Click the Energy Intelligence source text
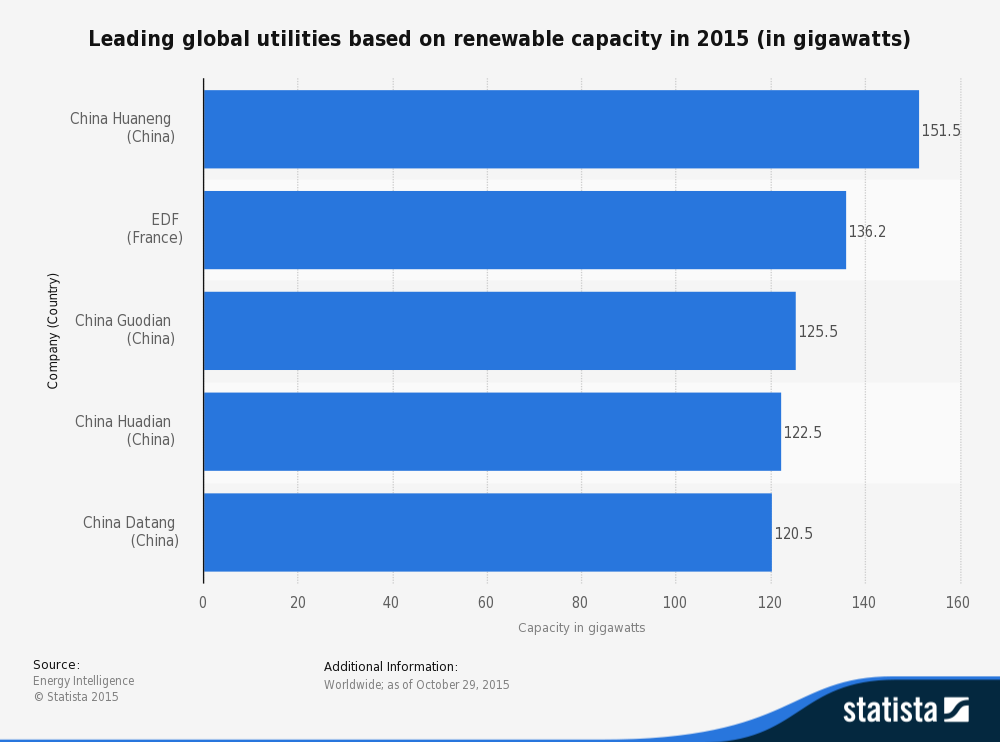This screenshot has width=1000, height=743. tap(84, 681)
